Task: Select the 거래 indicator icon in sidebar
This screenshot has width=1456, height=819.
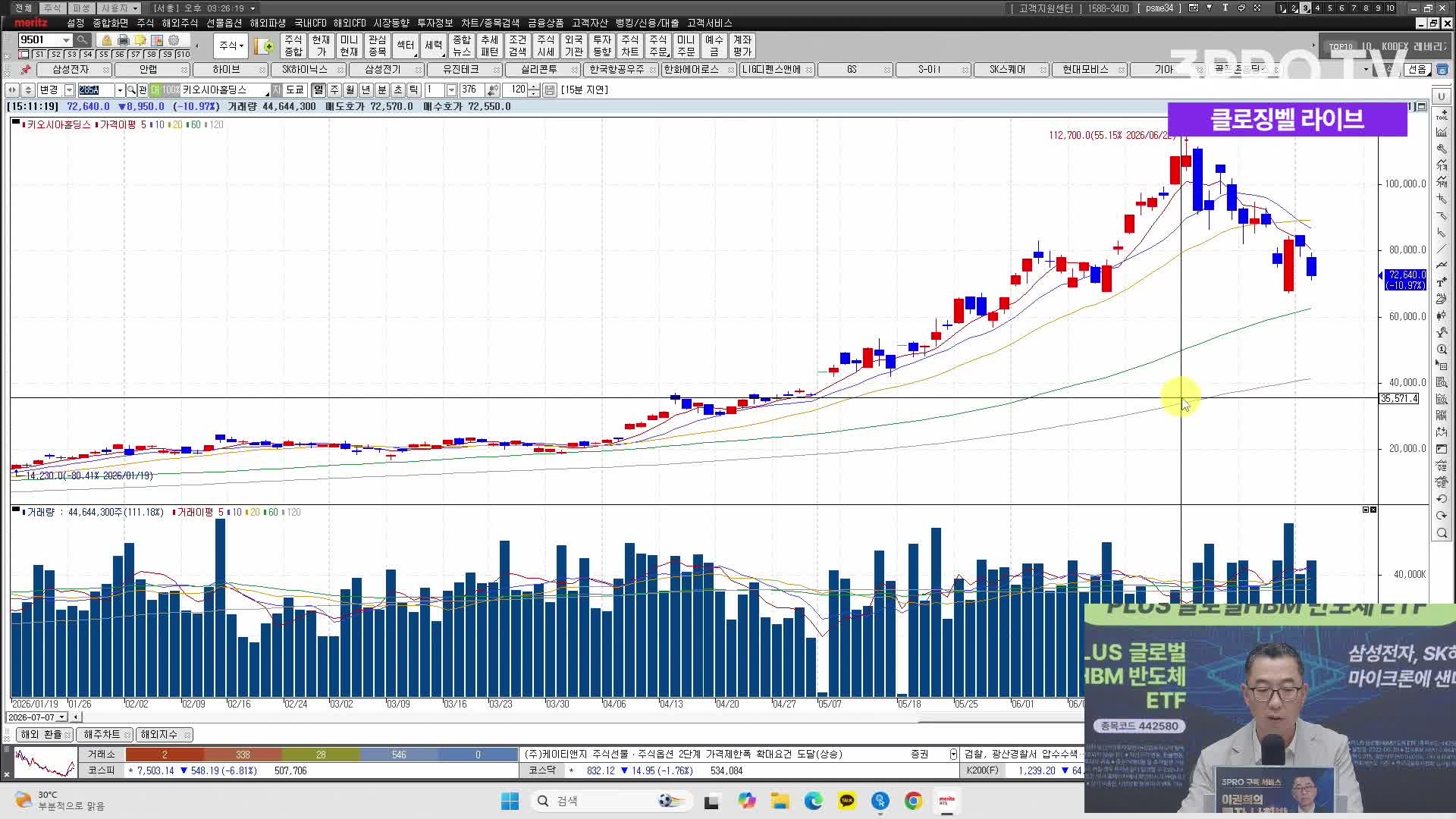Action: click(1442, 182)
